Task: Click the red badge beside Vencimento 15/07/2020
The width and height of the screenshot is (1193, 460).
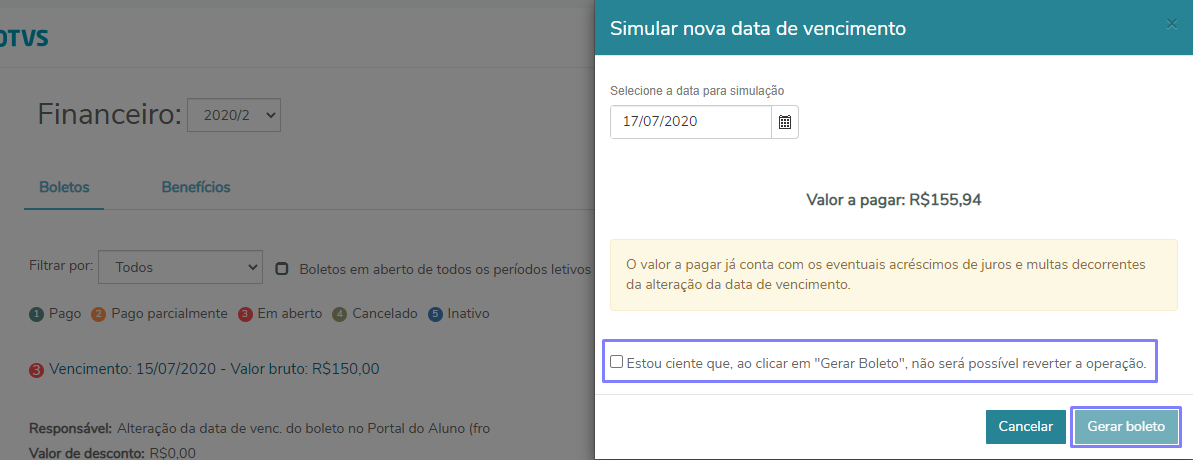Action: tap(37, 370)
